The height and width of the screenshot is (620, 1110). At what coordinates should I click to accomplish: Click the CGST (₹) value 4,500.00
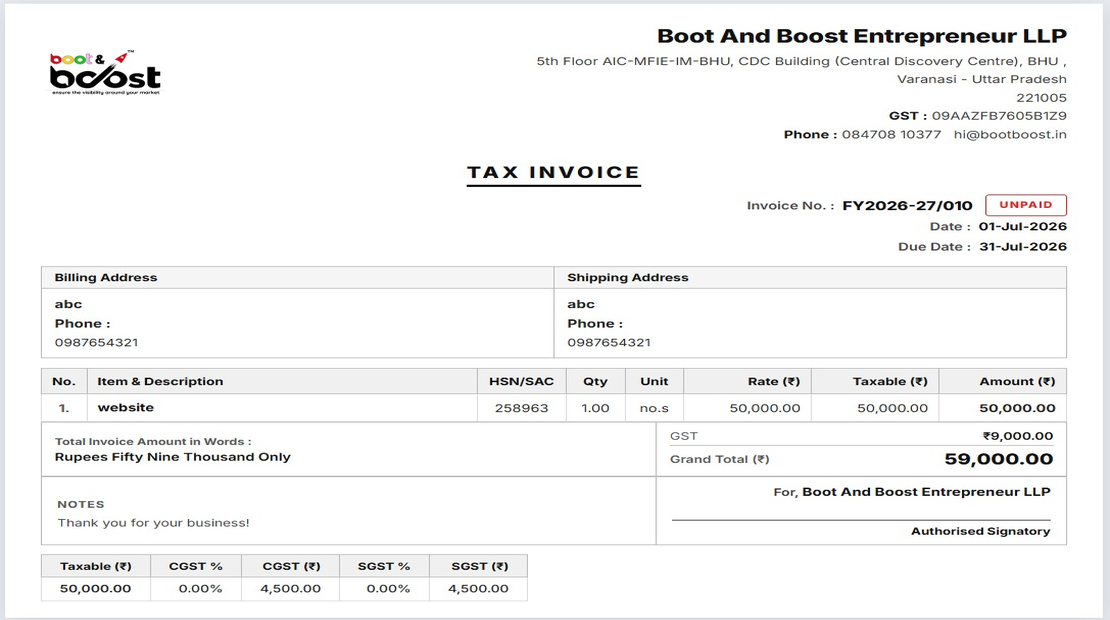pyautogui.click(x=290, y=589)
